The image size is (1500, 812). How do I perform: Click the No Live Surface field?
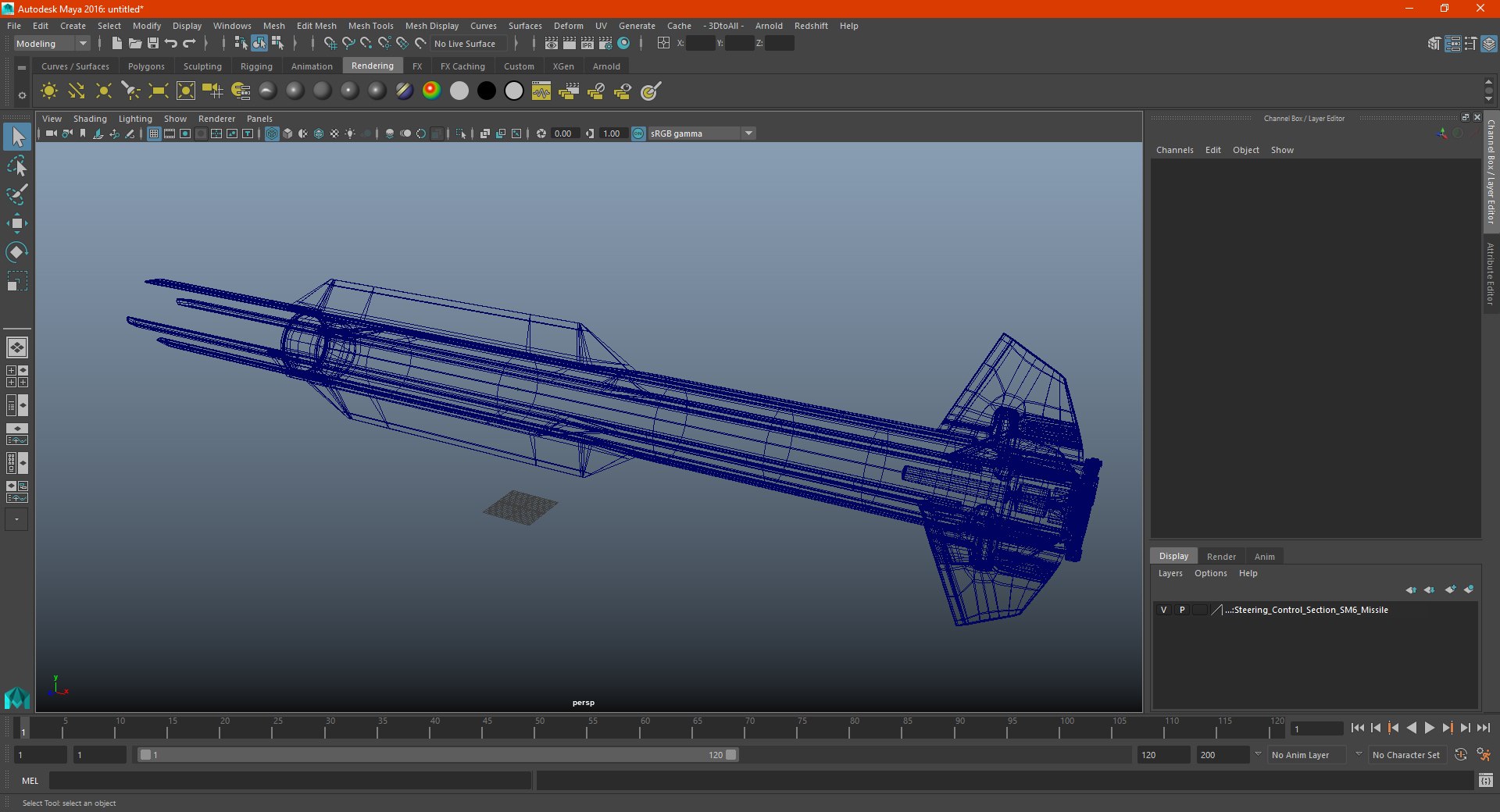[x=469, y=44]
